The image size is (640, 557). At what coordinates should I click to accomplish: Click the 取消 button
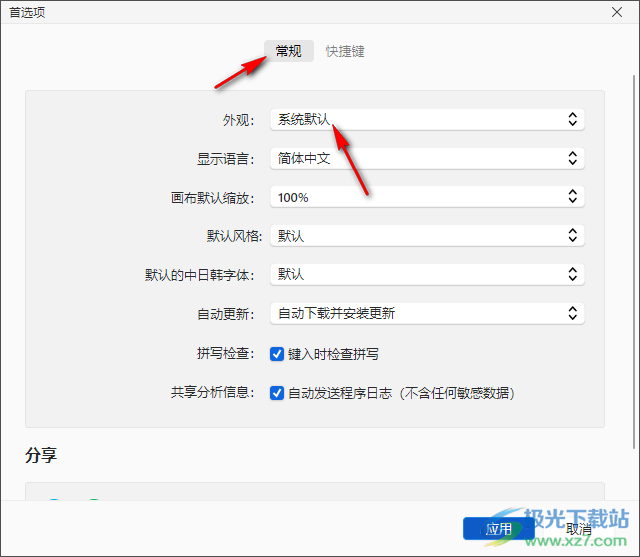578,530
